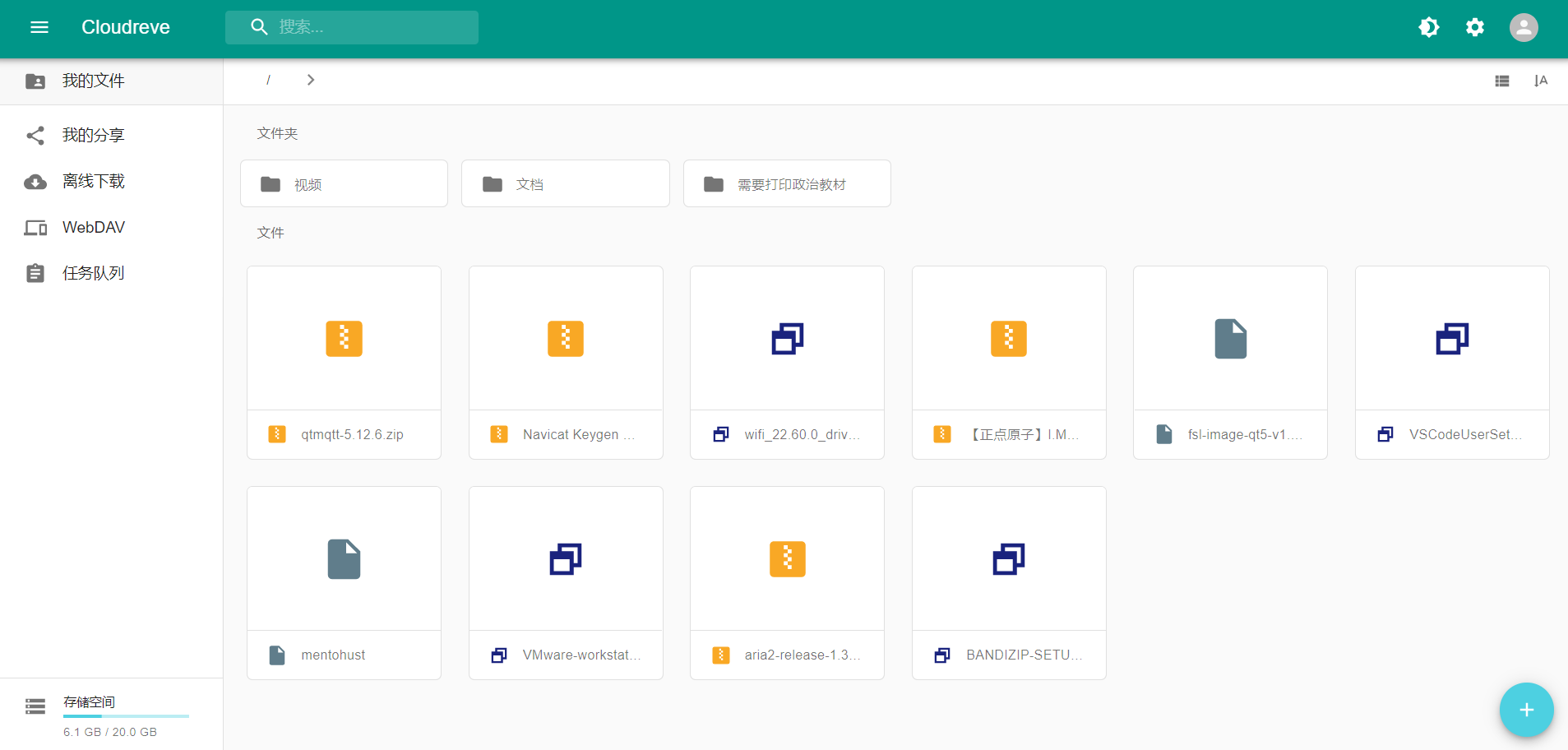The width and height of the screenshot is (1568, 750).
Task: Click small zip icon beside qtmqtt-5.12.6.zip
Action: pos(277,434)
